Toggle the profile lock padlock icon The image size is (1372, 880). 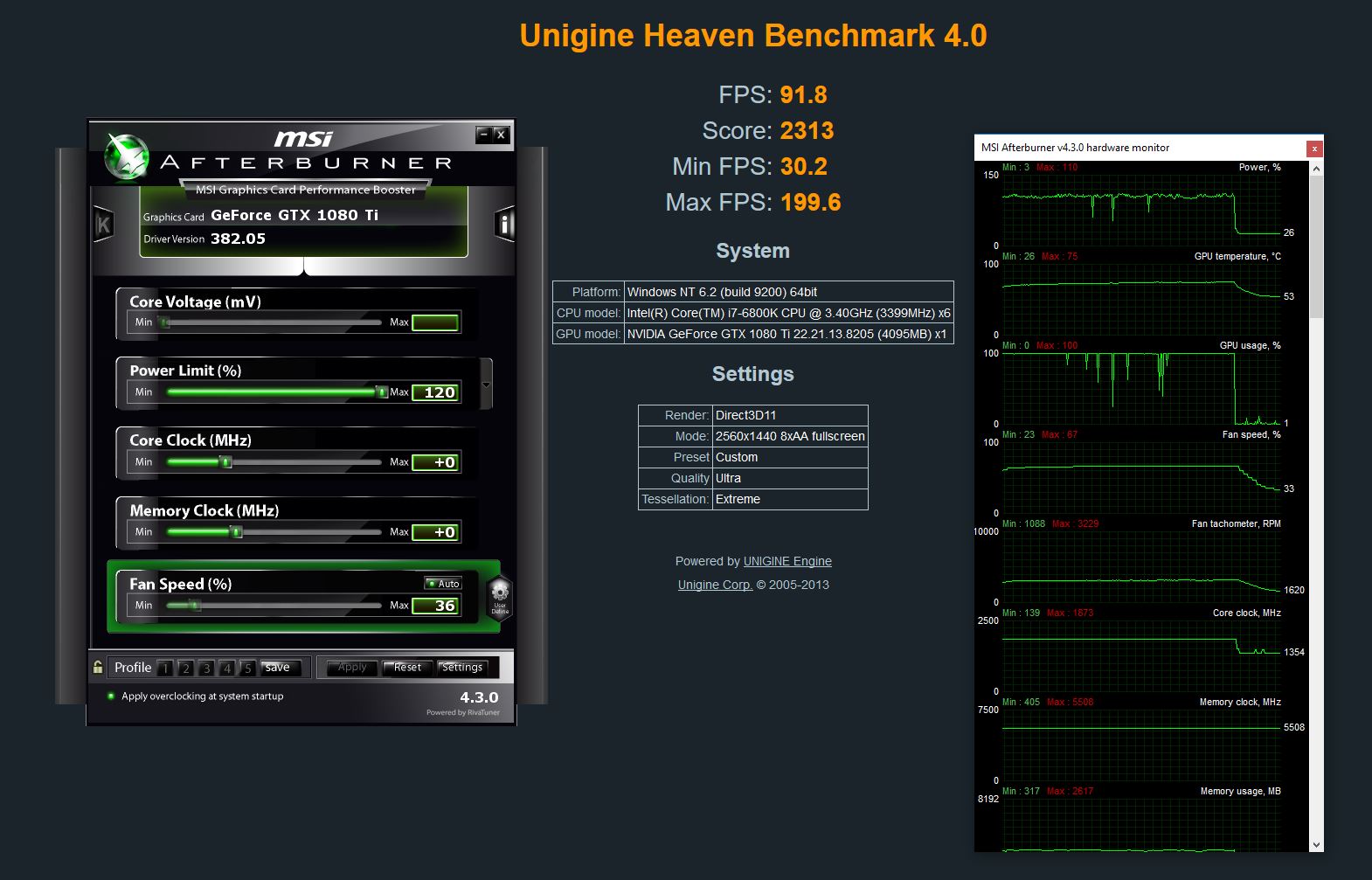pyautogui.click(x=98, y=668)
